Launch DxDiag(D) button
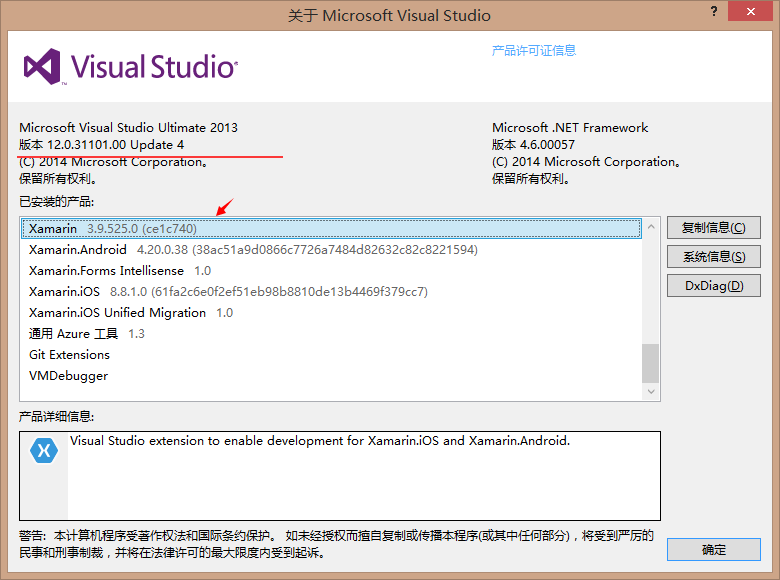780x580 pixels. click(713, 286)
